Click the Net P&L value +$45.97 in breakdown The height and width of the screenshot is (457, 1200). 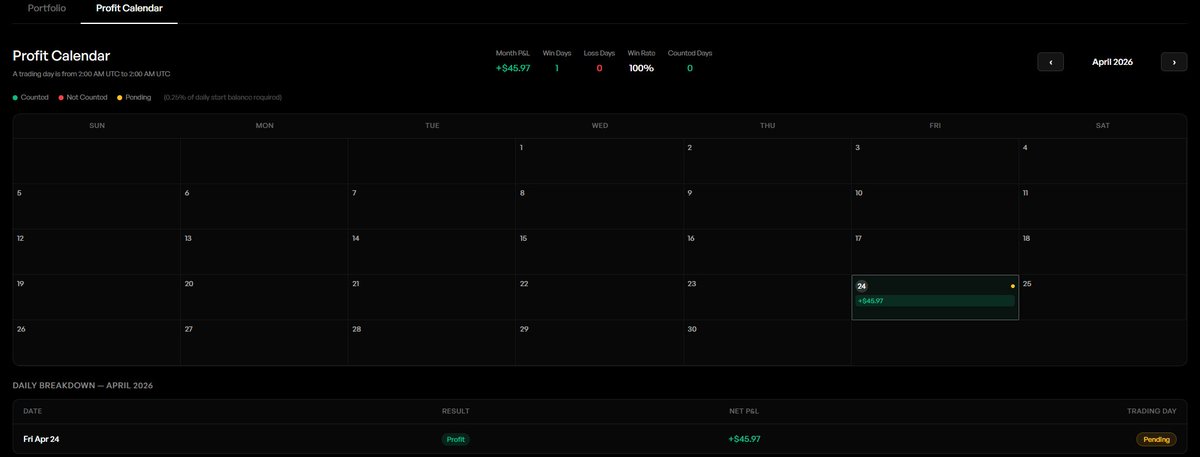point(745,439)
